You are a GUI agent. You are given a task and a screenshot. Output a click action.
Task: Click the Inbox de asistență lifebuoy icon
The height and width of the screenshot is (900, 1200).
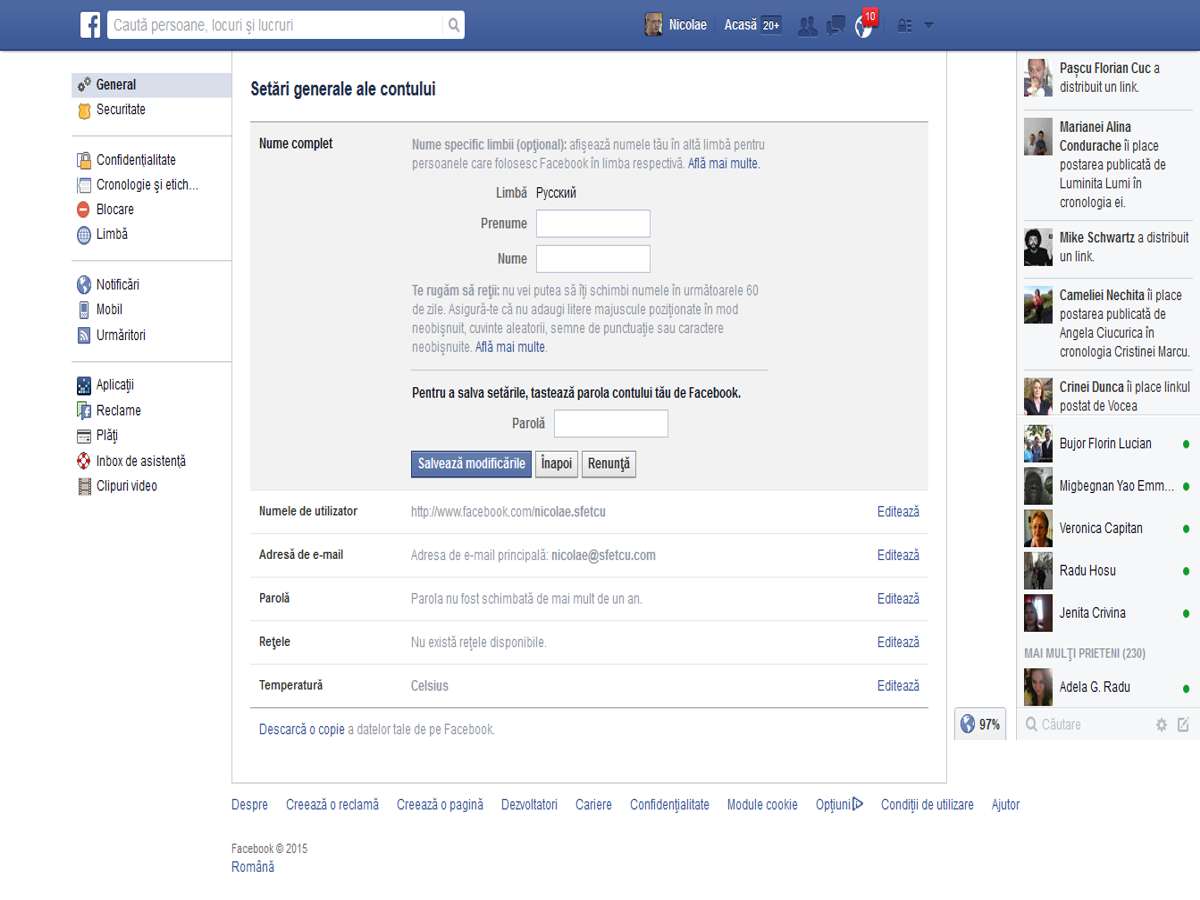(x=84, y=461)
